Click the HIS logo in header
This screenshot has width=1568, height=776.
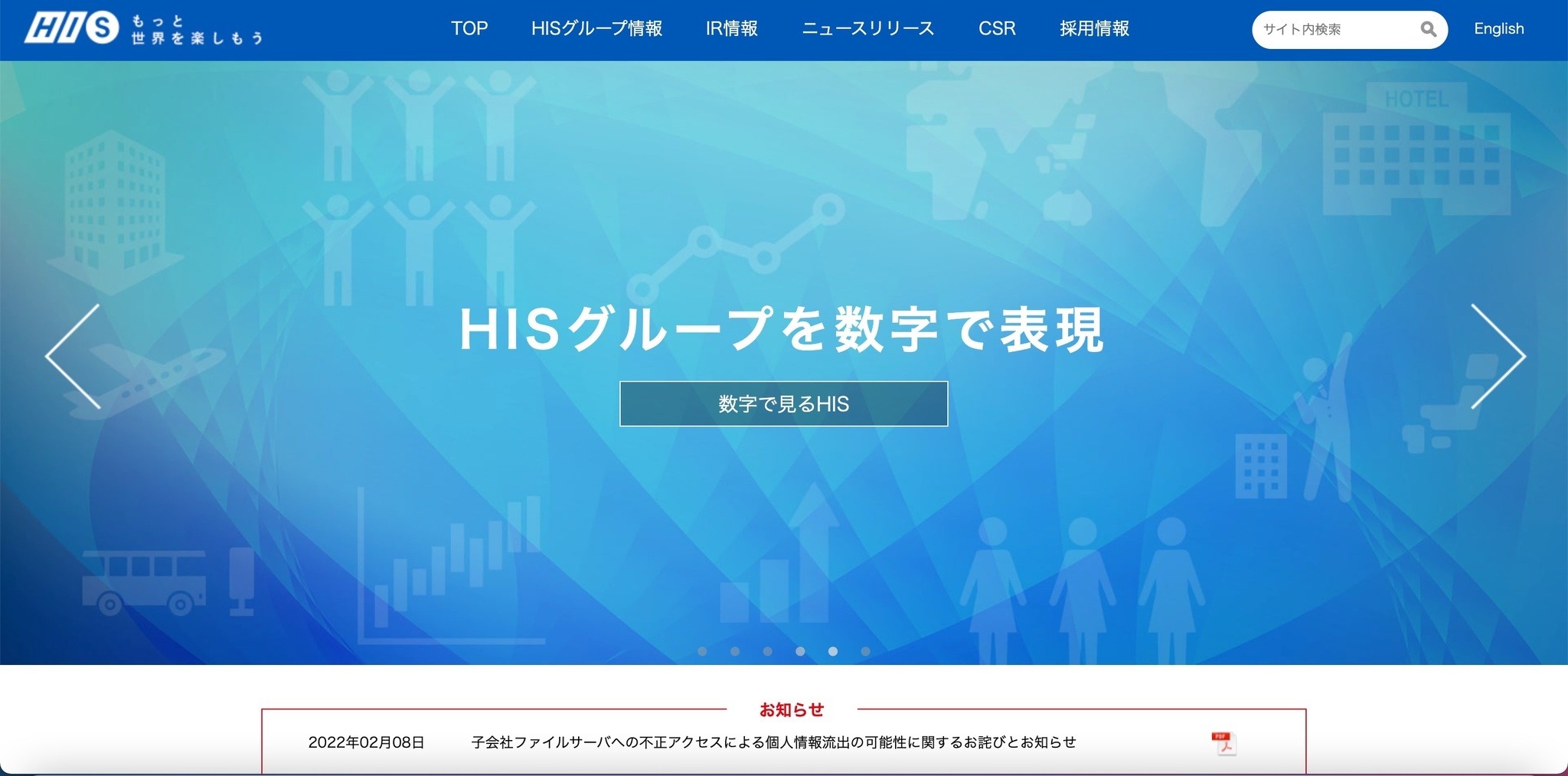click(73, 29)
